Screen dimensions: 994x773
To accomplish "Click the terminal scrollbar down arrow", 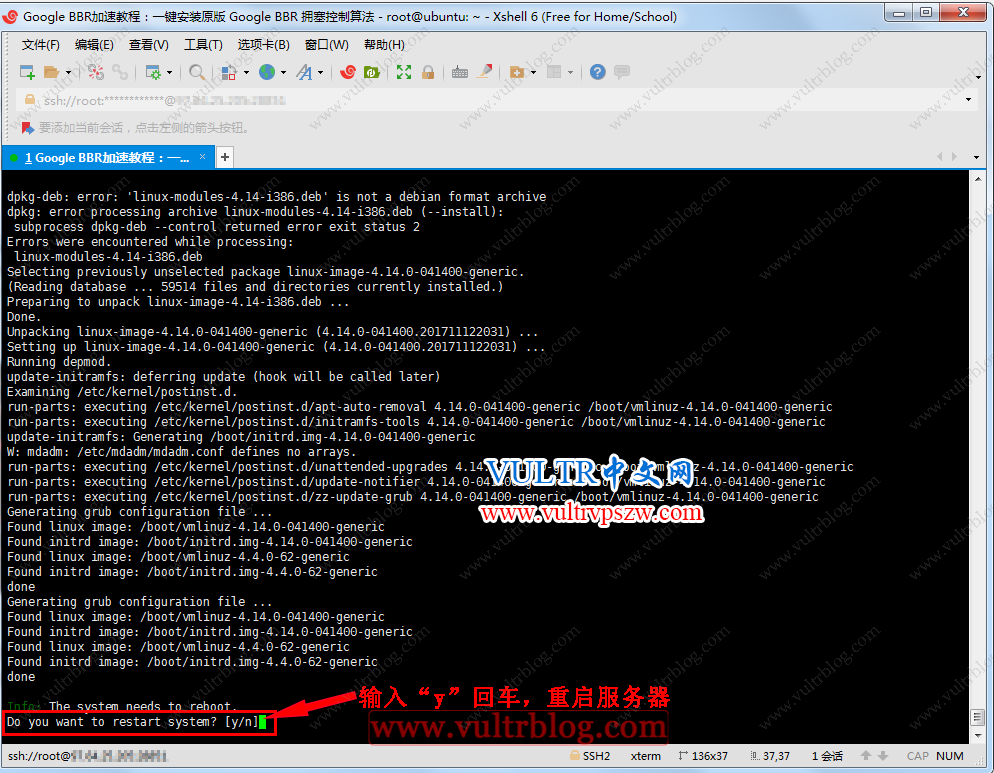I will point(978,736).
